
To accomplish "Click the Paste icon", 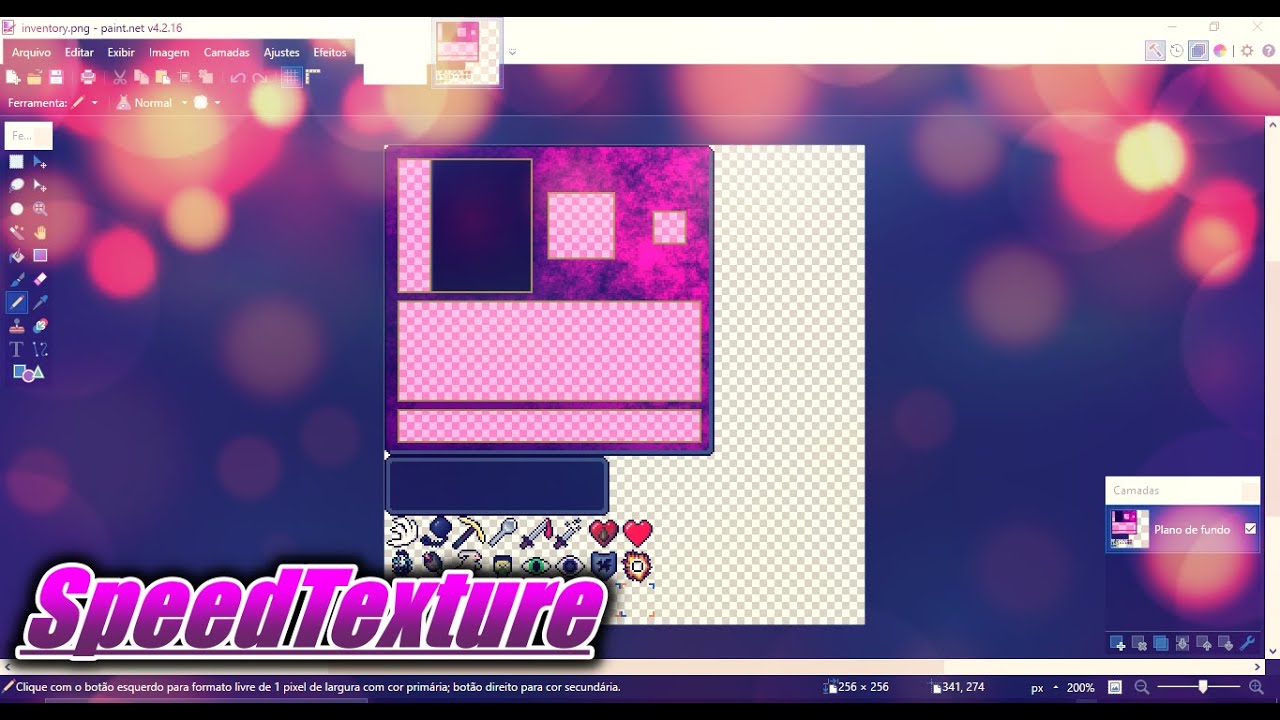I will [x=162, y=77].
